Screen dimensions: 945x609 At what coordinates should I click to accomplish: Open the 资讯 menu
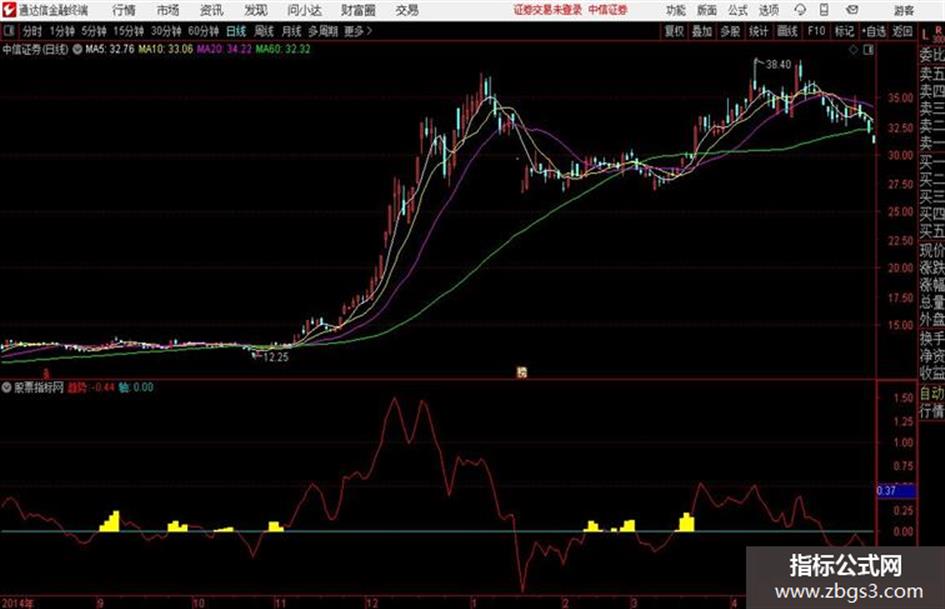211,10
